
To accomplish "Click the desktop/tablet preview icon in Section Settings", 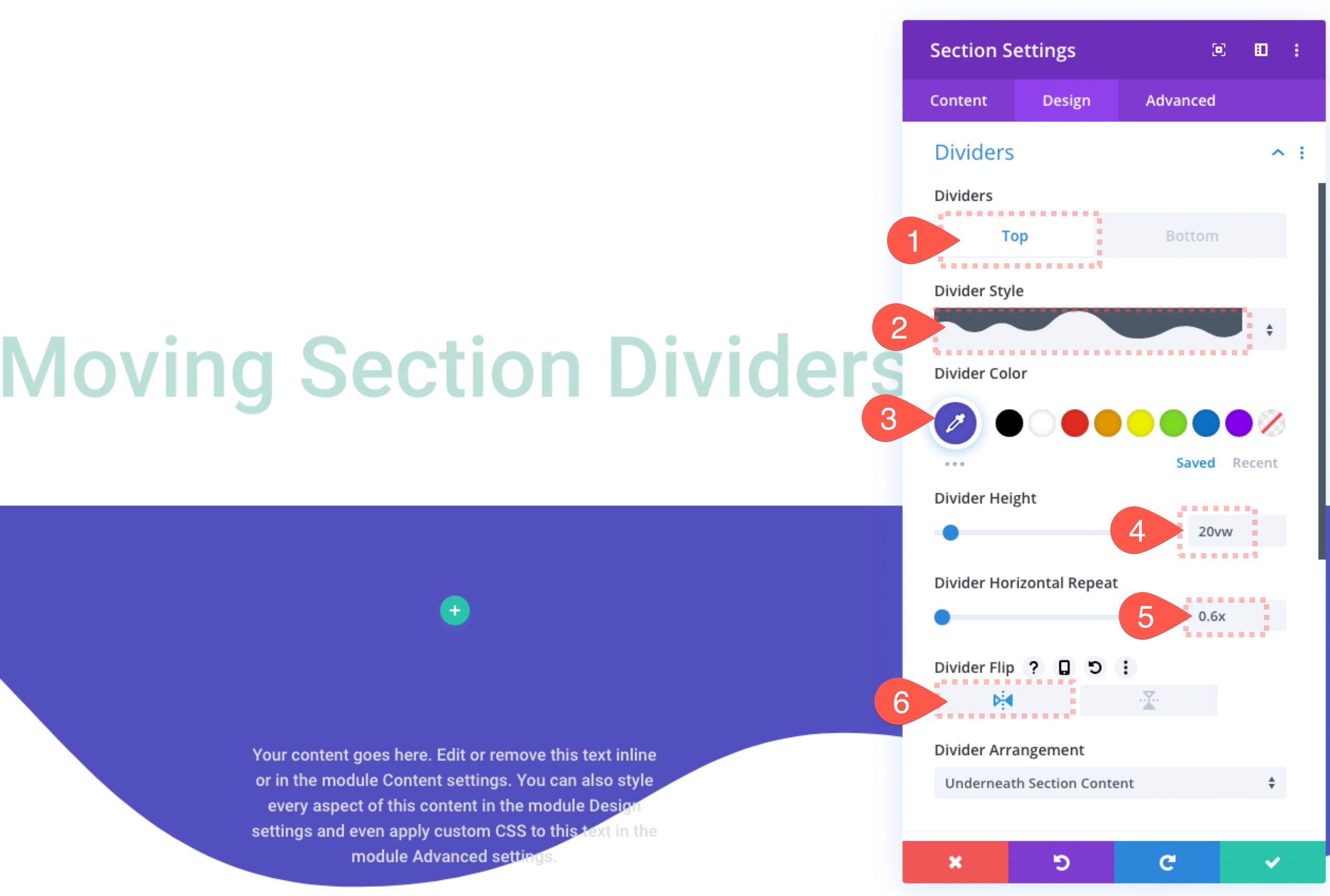I will pos(1260,49).
